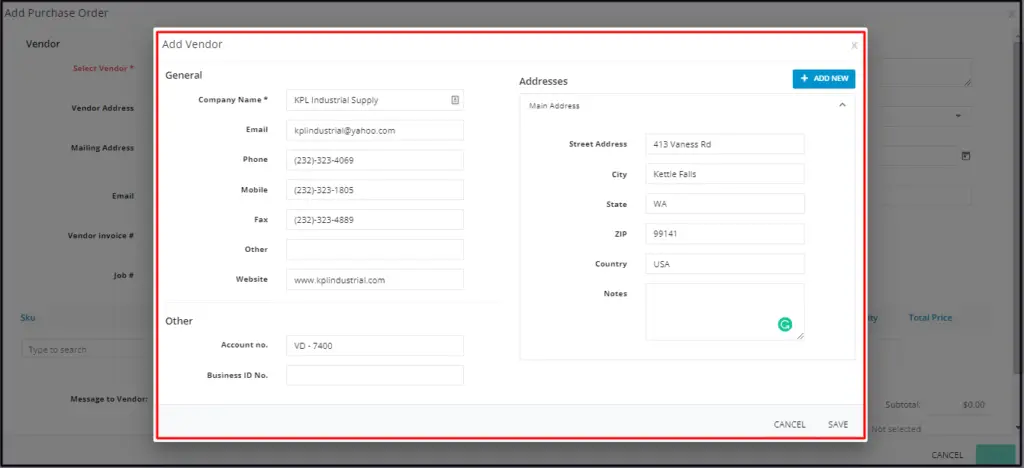The image size is (1024, 468).
Task: Click the Country field USA
Action: pyautogui.click(x=725, y=264)
